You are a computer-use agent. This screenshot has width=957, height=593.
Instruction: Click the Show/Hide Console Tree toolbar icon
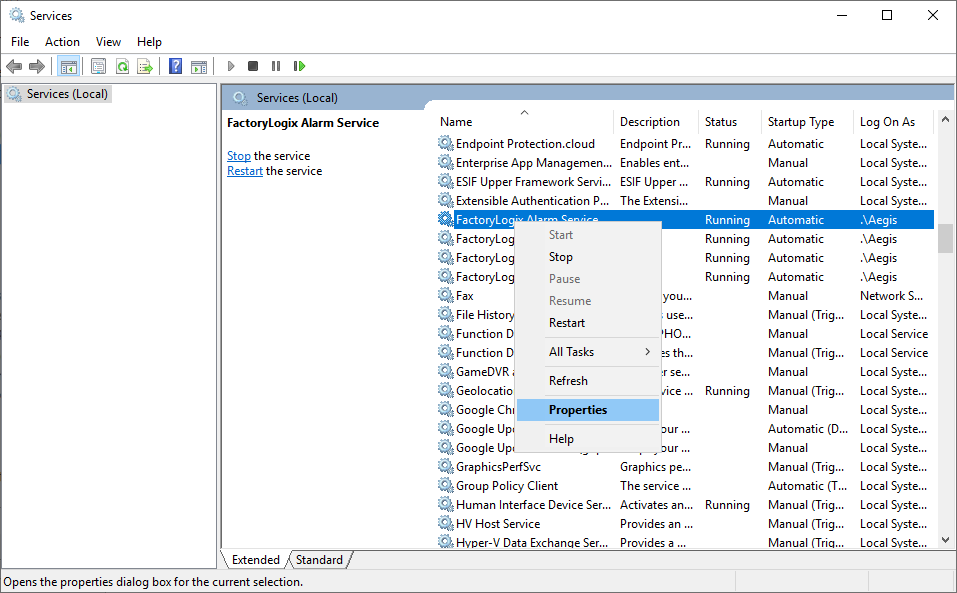[69, 66]
